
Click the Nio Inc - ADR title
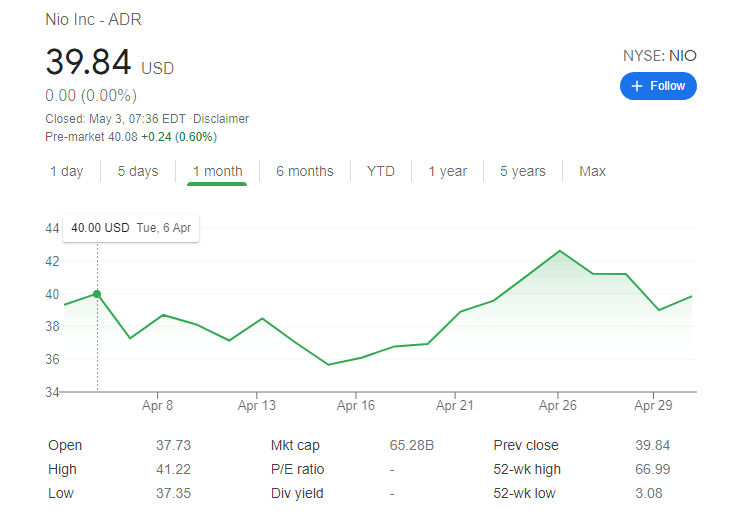[x=93, y=19]
